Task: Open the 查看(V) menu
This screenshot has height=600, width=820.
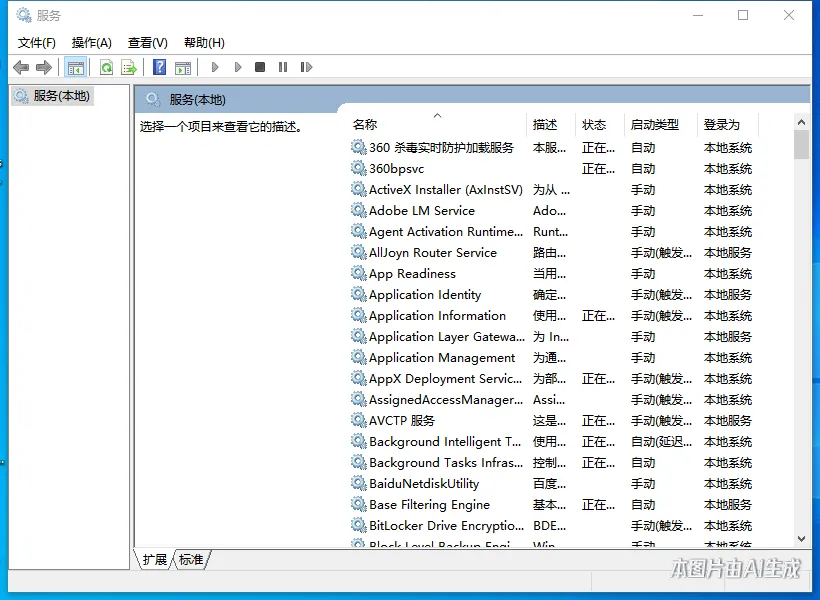Action: click(x=146, y=42)
